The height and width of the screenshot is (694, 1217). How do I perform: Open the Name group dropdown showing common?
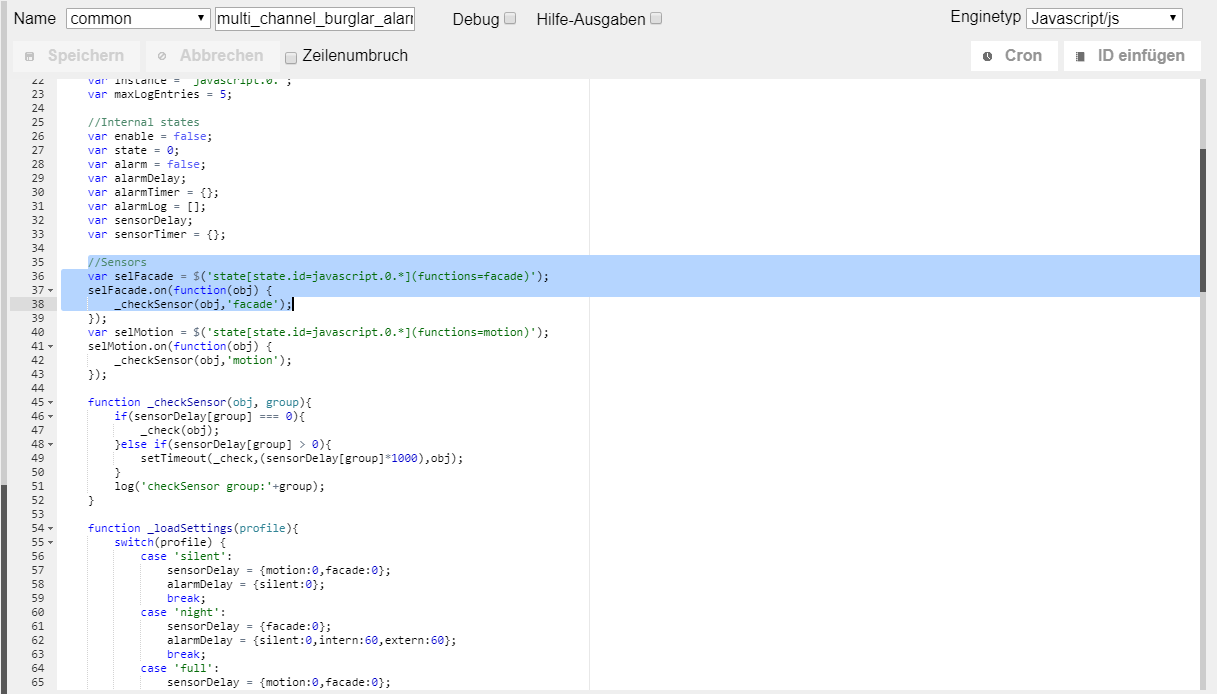[x=137, y=19]
